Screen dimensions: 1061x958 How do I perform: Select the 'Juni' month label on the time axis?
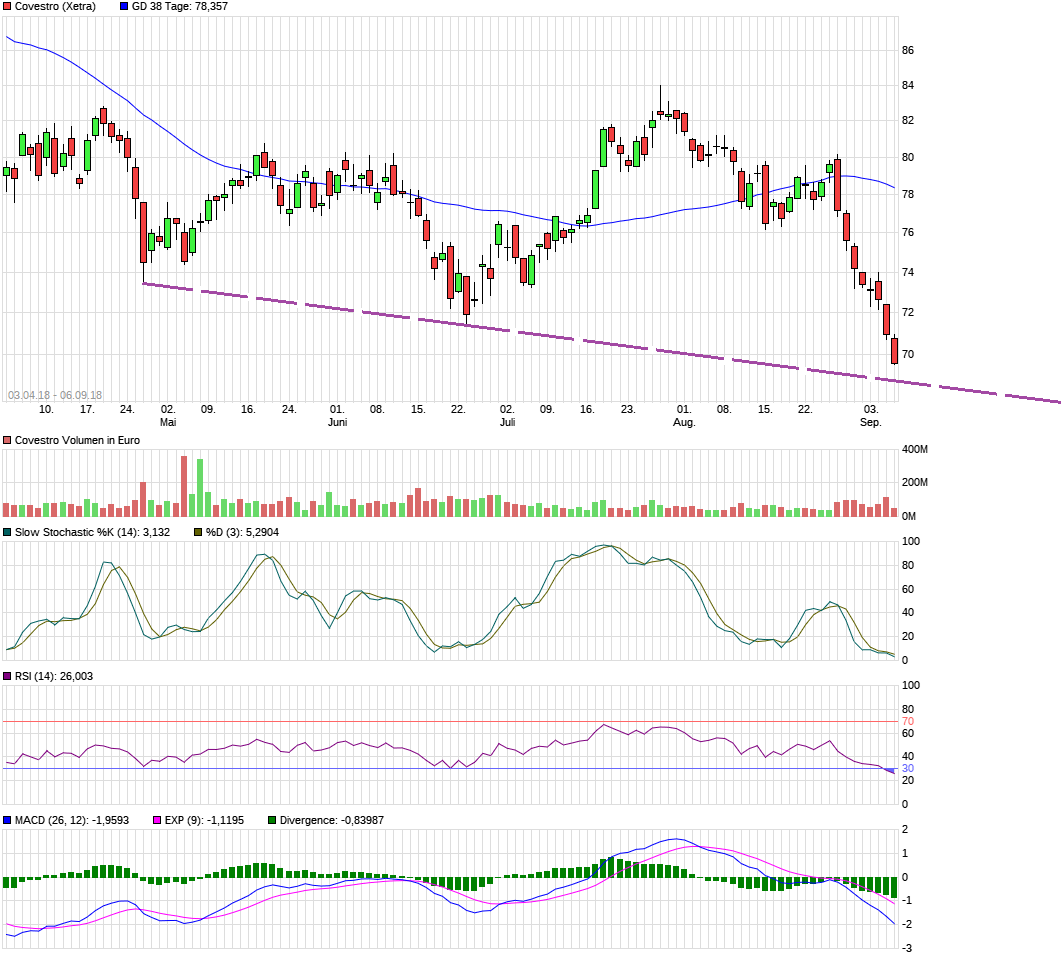pos(338,423)
